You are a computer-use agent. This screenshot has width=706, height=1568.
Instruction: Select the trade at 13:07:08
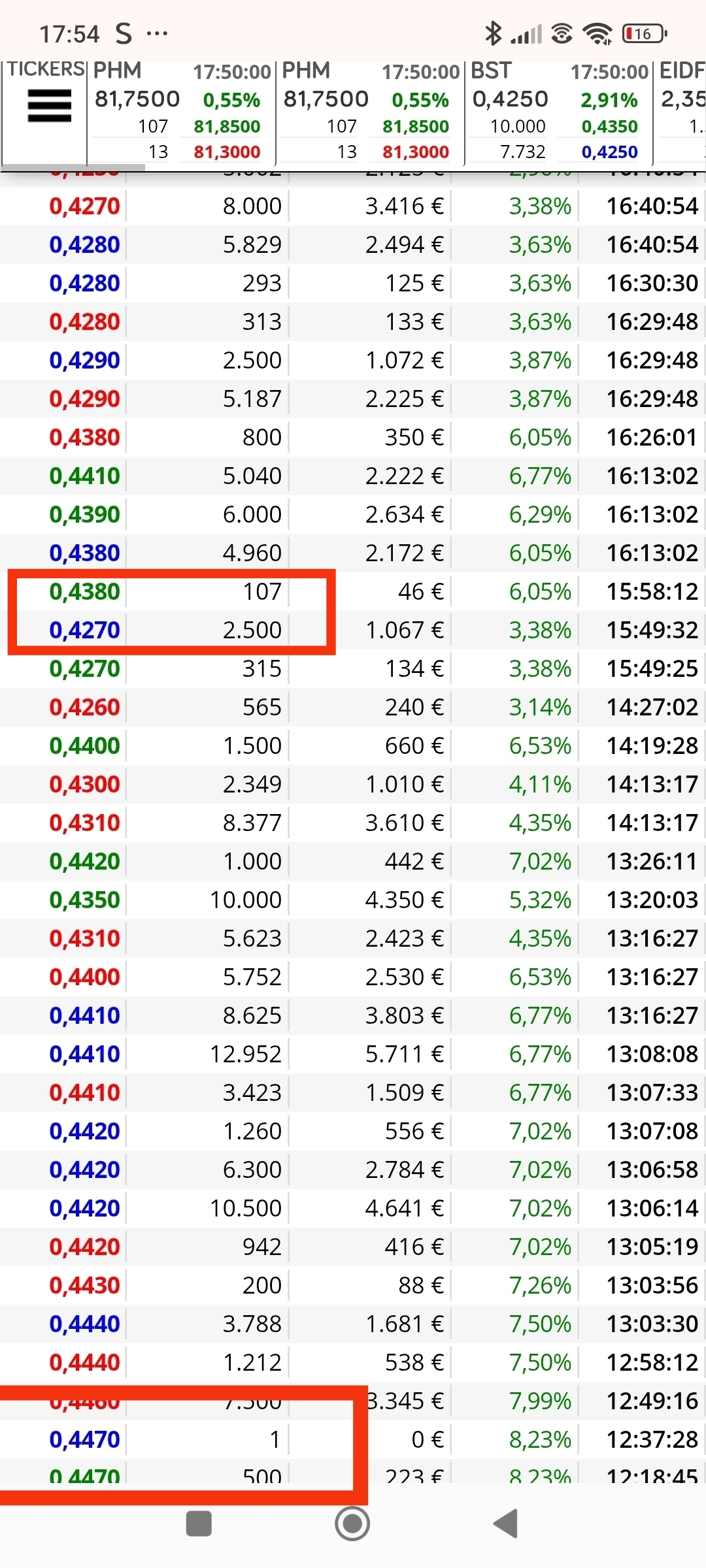click(x=353, y=1131)
